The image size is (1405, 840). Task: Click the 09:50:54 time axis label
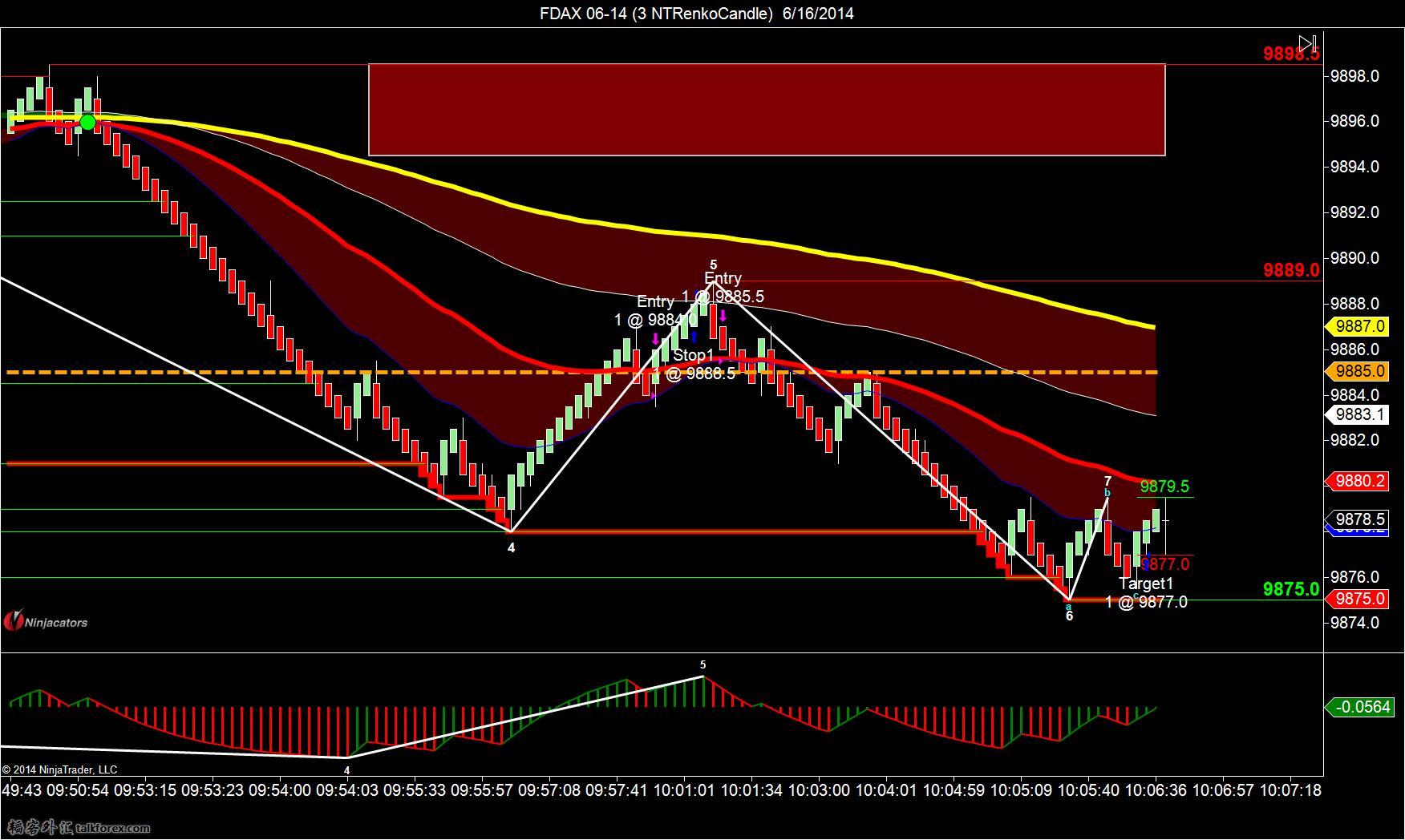[x=76, y=790]
